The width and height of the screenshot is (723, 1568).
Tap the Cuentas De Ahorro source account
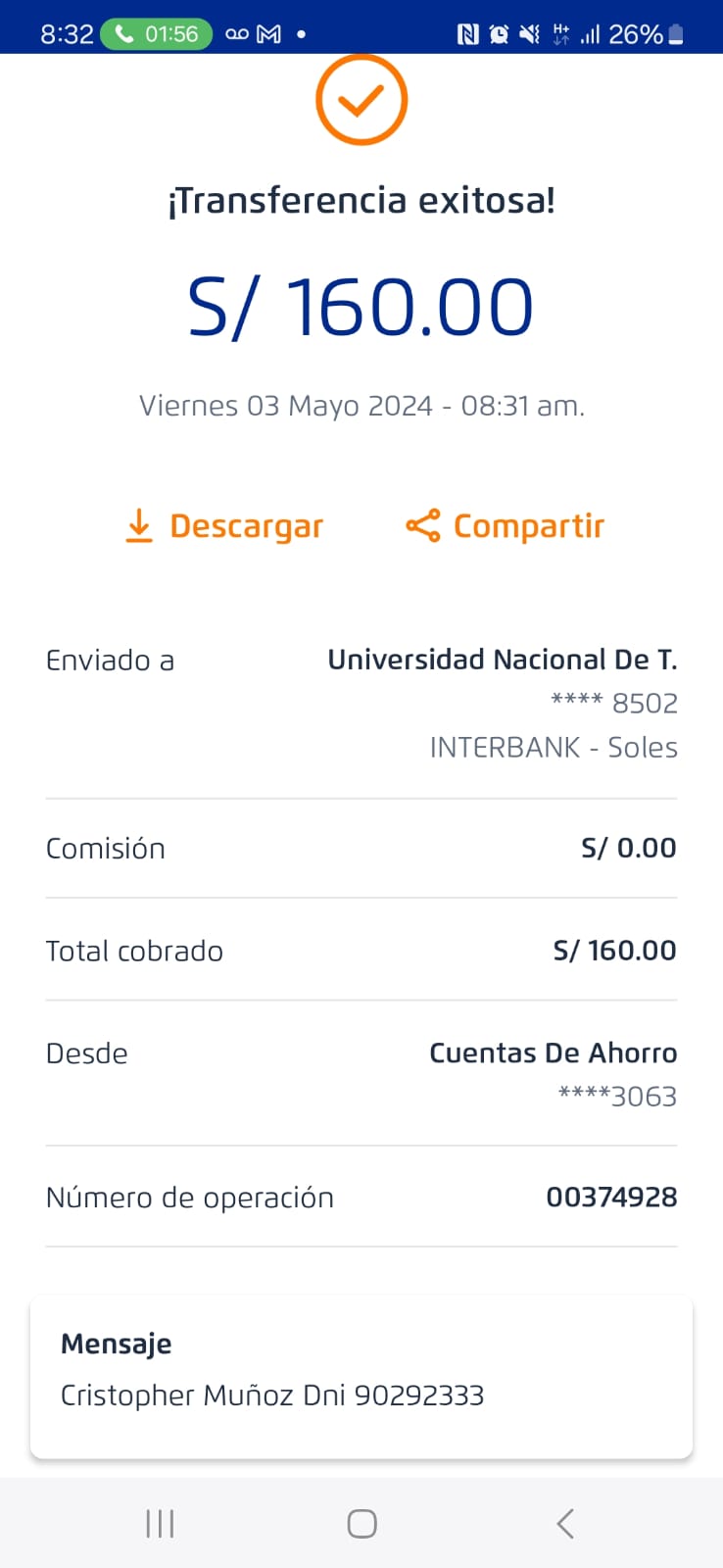pos(553,1053)
